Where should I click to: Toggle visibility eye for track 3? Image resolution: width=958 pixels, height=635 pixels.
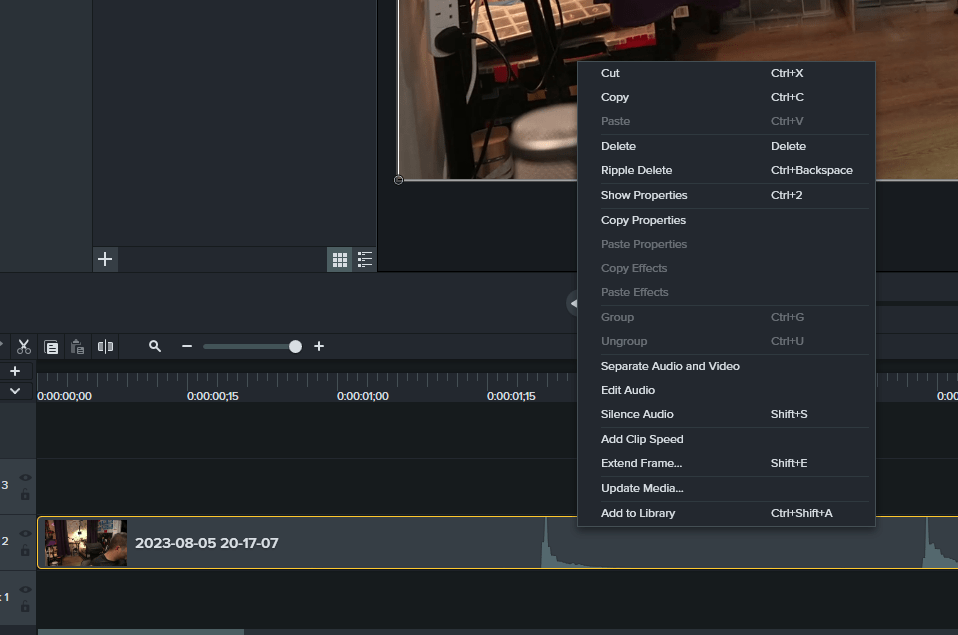click(x=25, y=477)
